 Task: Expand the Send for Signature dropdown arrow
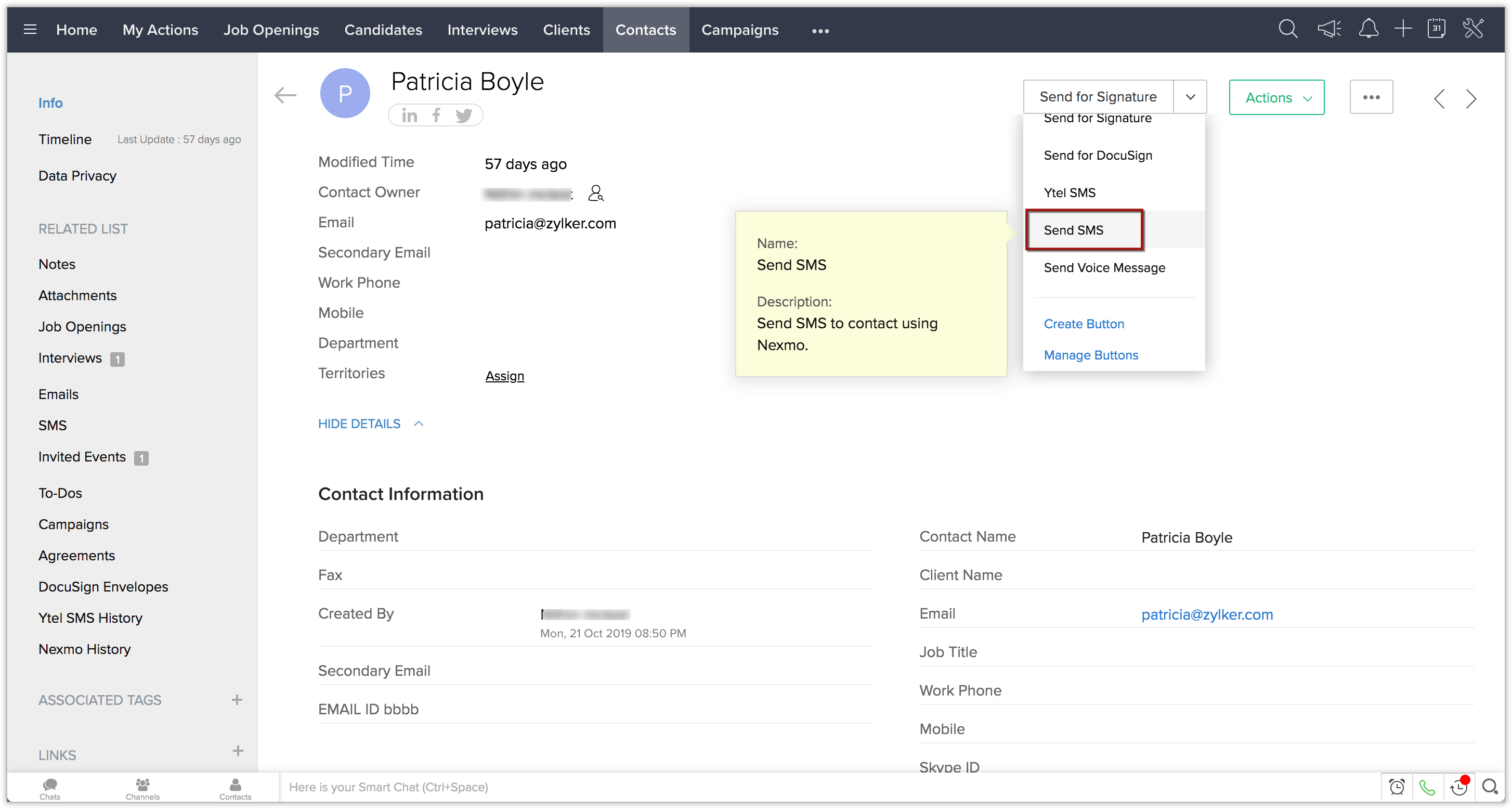click(x=1190, y=97)
